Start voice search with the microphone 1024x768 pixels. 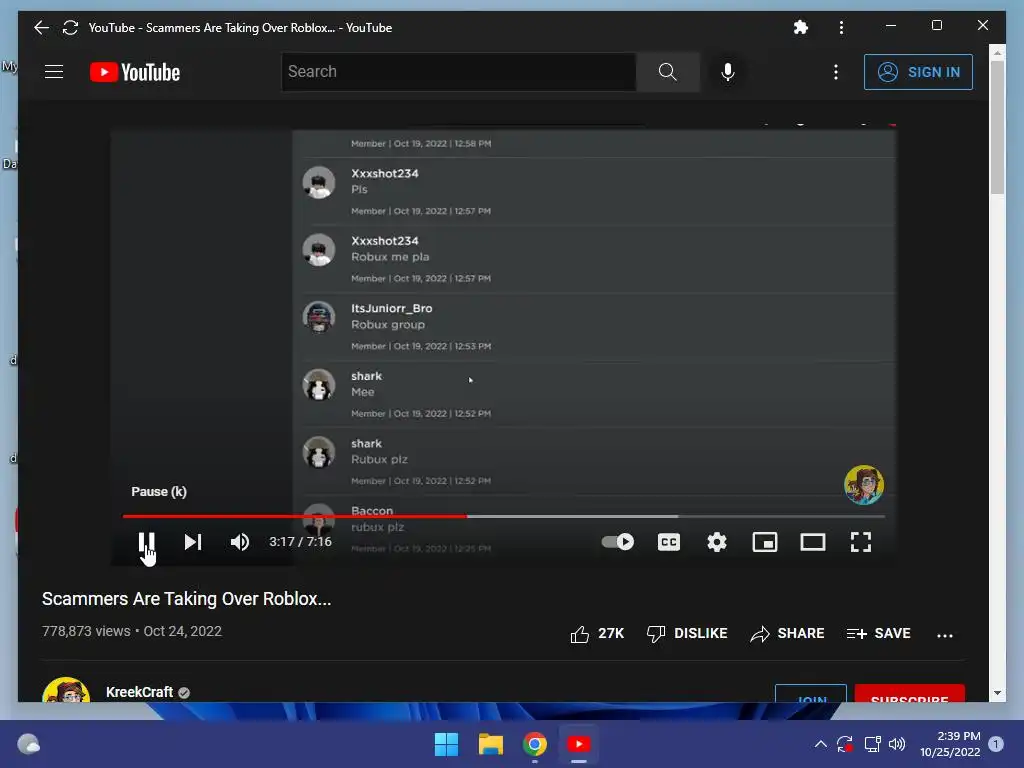tap(728, 72)
